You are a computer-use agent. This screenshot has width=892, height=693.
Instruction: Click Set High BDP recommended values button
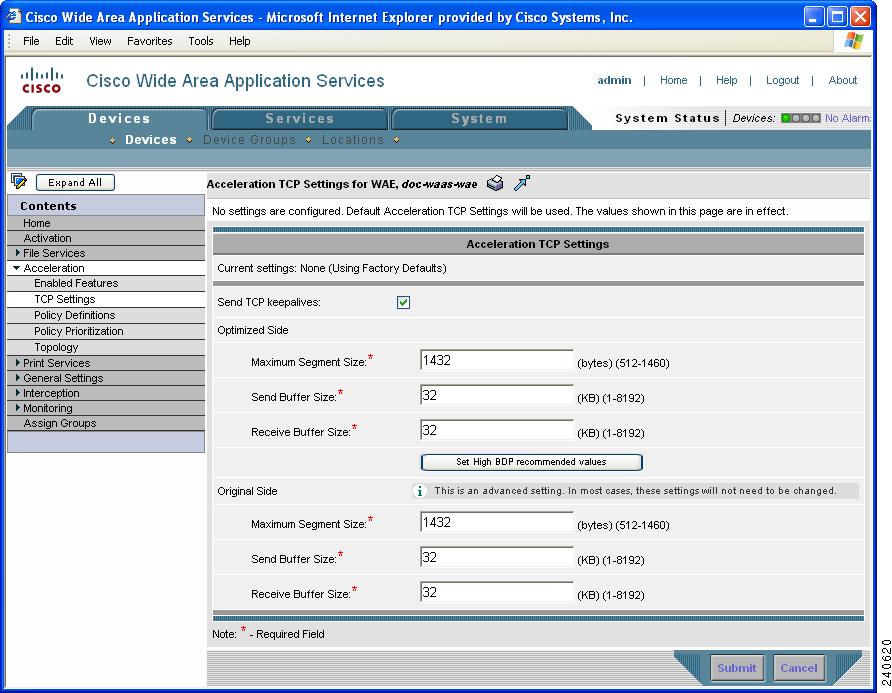[531, 462]
